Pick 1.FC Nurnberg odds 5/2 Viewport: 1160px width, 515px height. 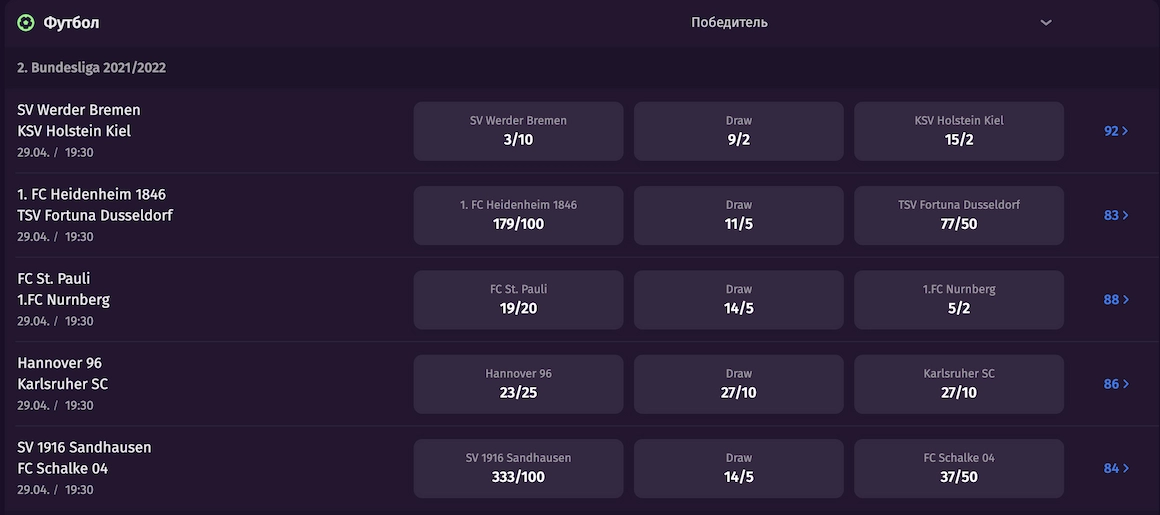pos(959,300)
